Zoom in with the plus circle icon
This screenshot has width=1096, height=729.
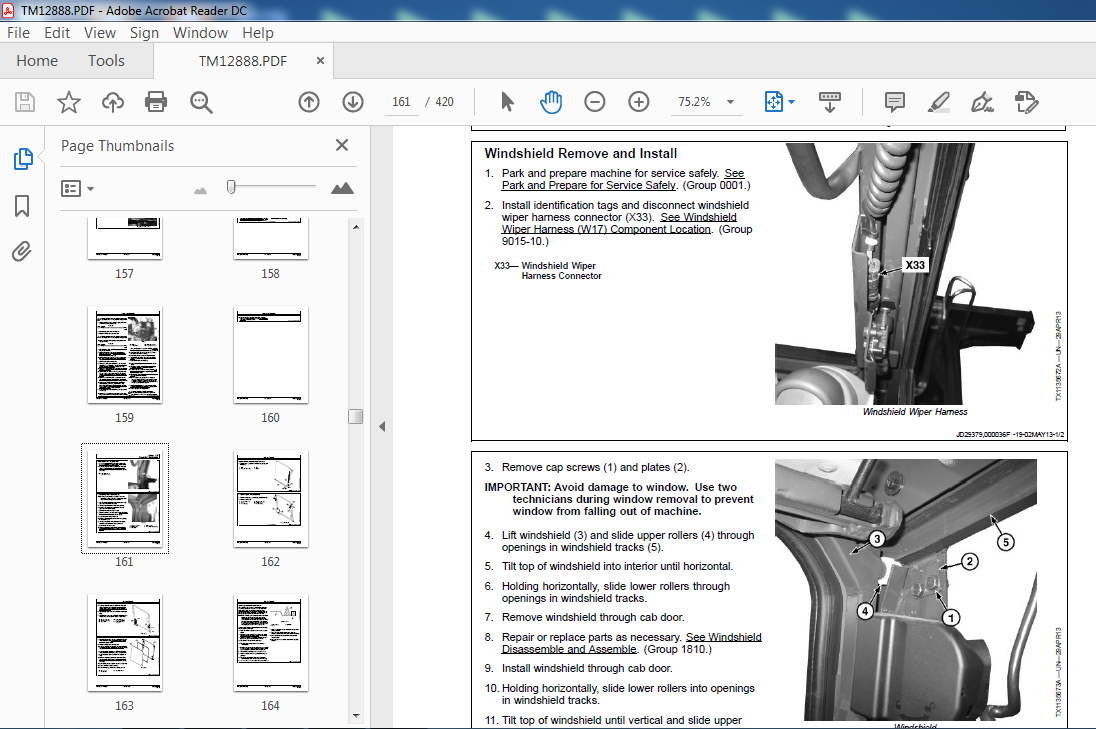click(639, 102)
